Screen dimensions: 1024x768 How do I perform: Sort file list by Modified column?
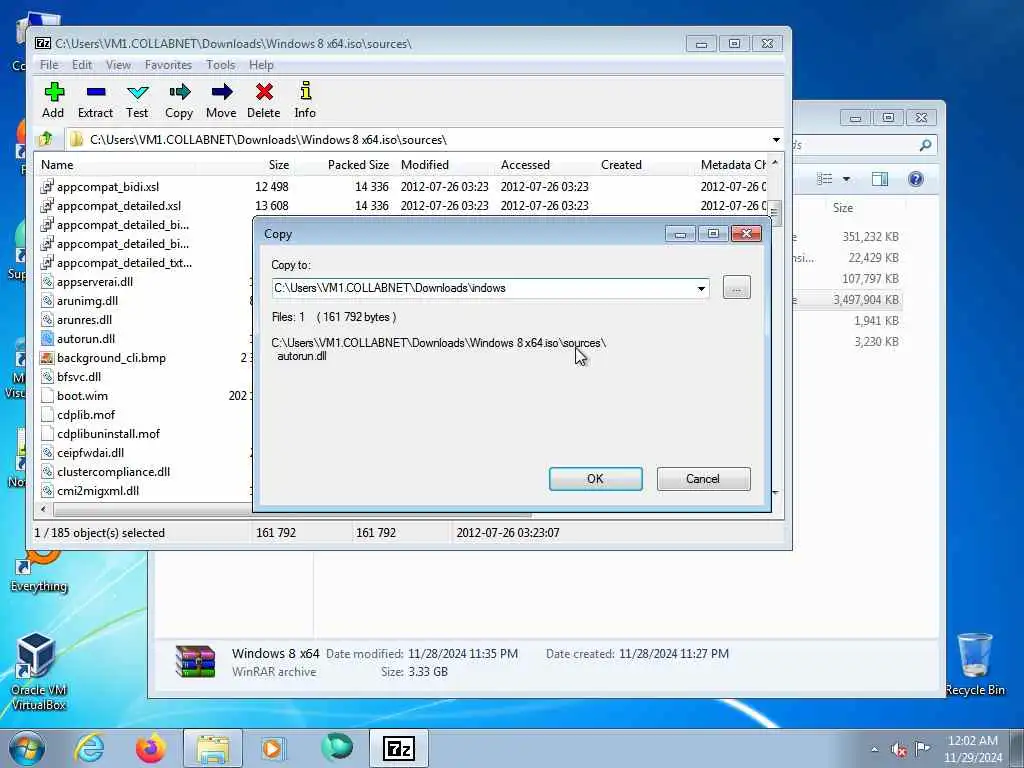424,165
